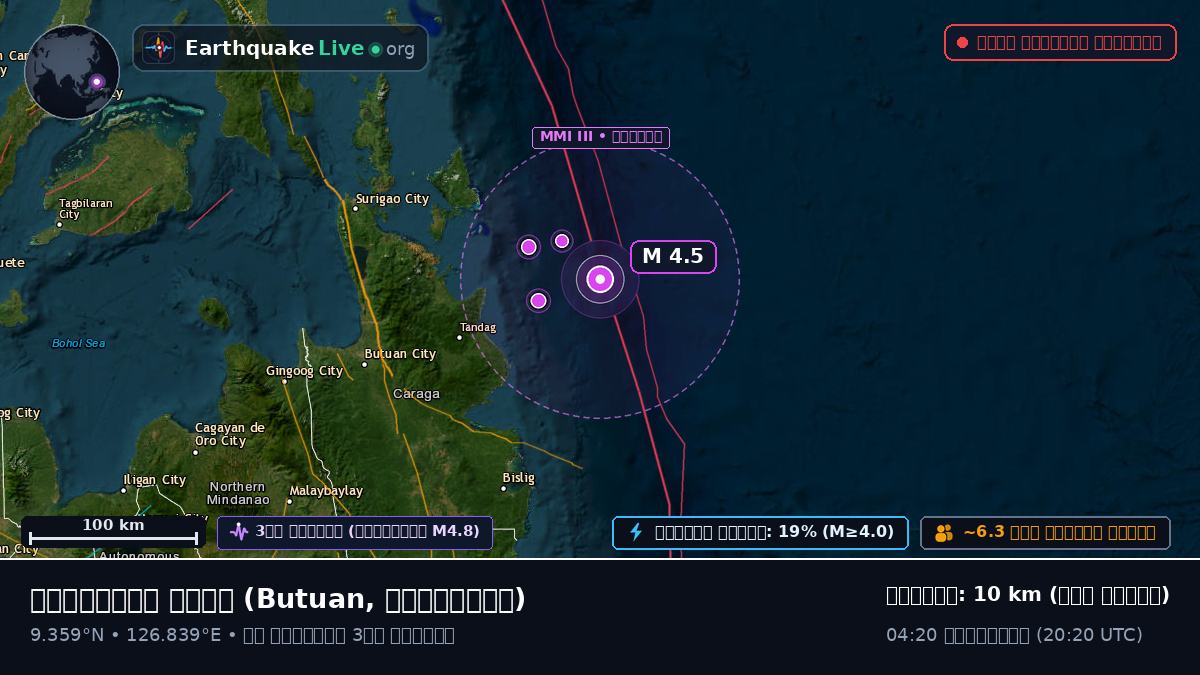Click the Iligan City map label
The height and width of the screenshot is (675, 1200).
(154, 480)
